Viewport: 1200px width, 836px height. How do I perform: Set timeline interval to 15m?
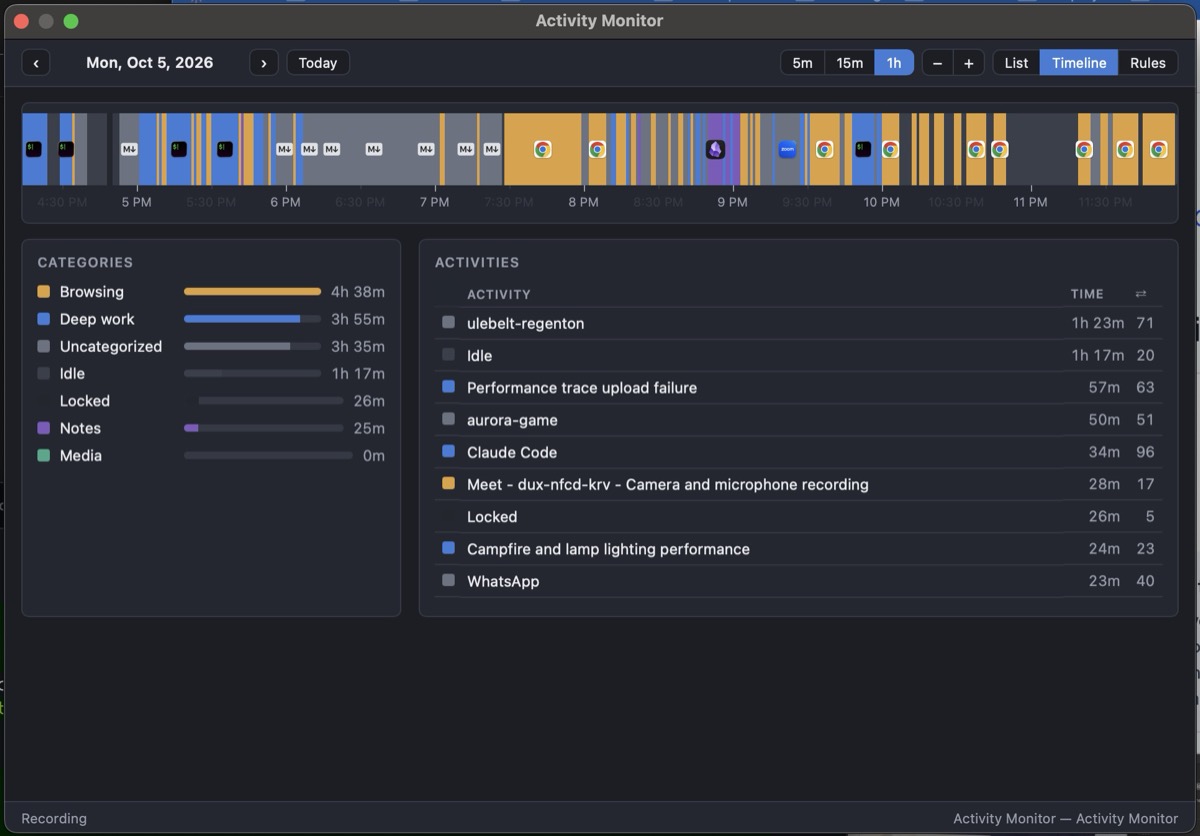tap(849, 63)
